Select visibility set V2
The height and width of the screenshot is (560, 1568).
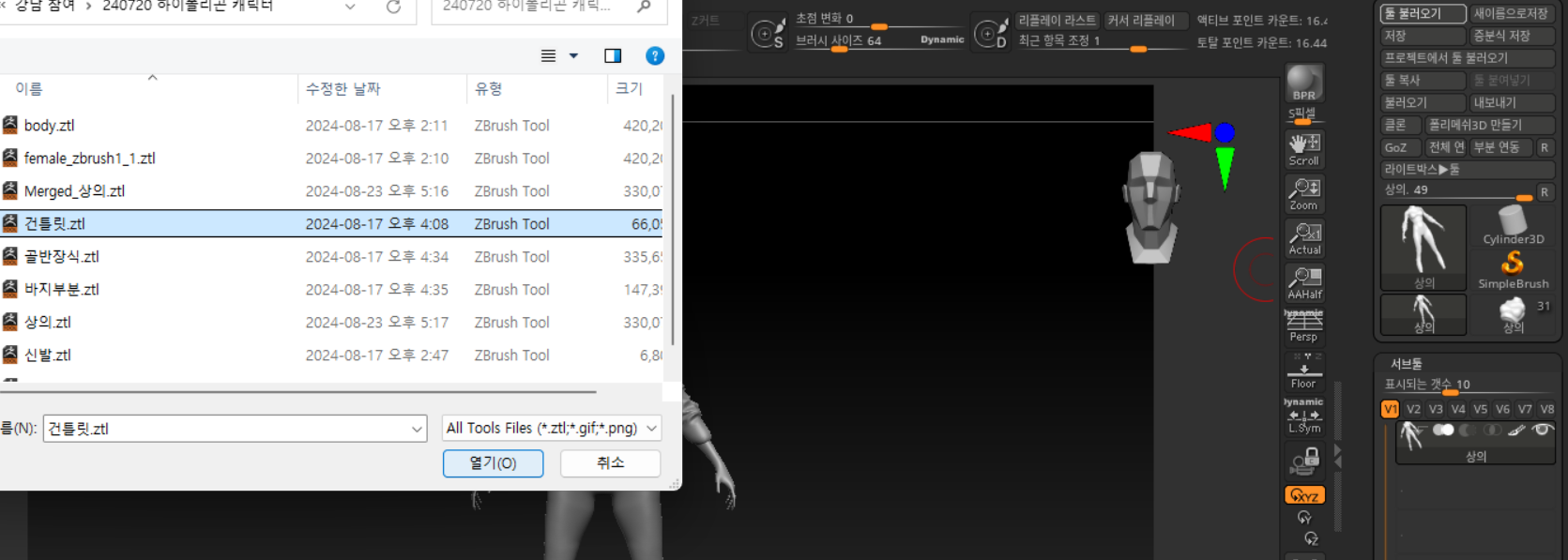click(1413, 409)
